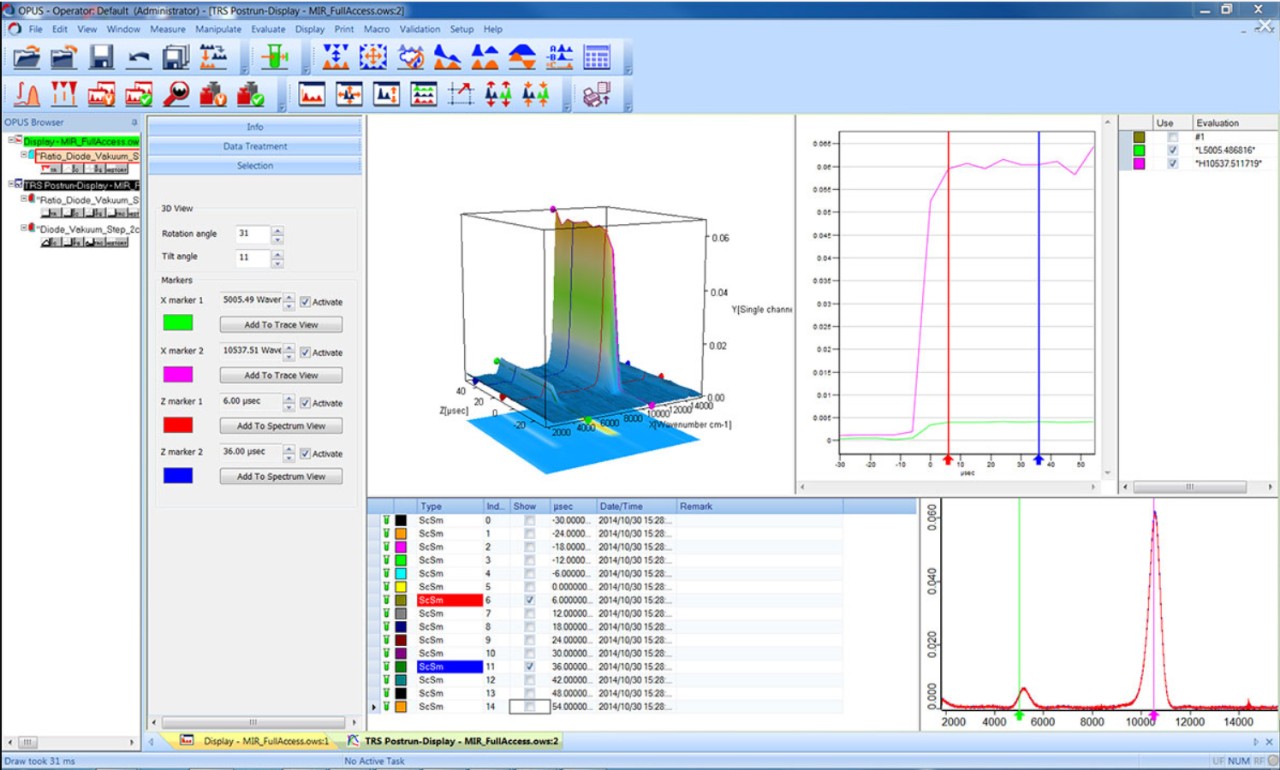Click Add To Trace View for X marker 1

281,325
